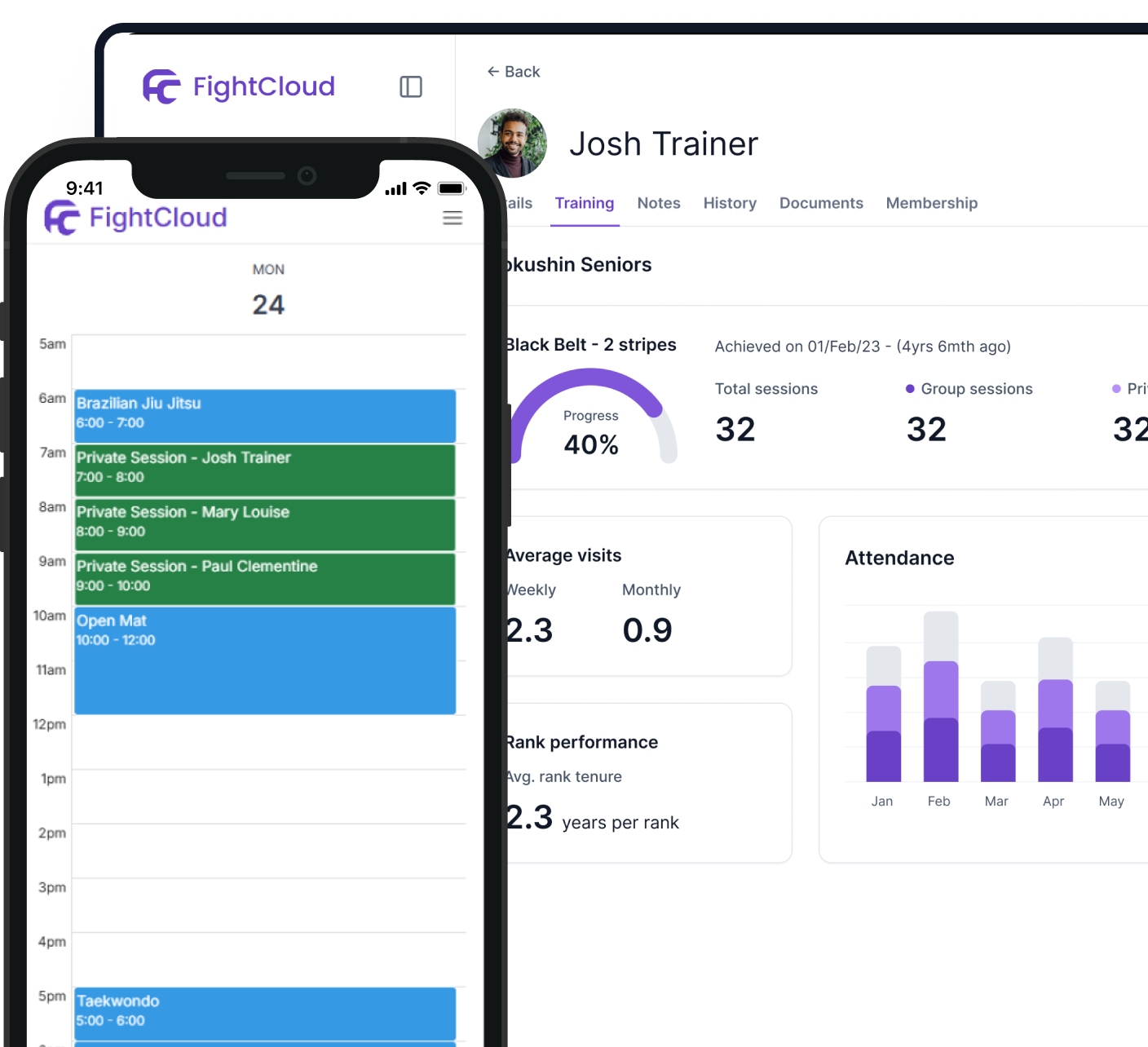Click the Feb attendance bar
1148x1047 pixels.
click(x=941, y=696)
